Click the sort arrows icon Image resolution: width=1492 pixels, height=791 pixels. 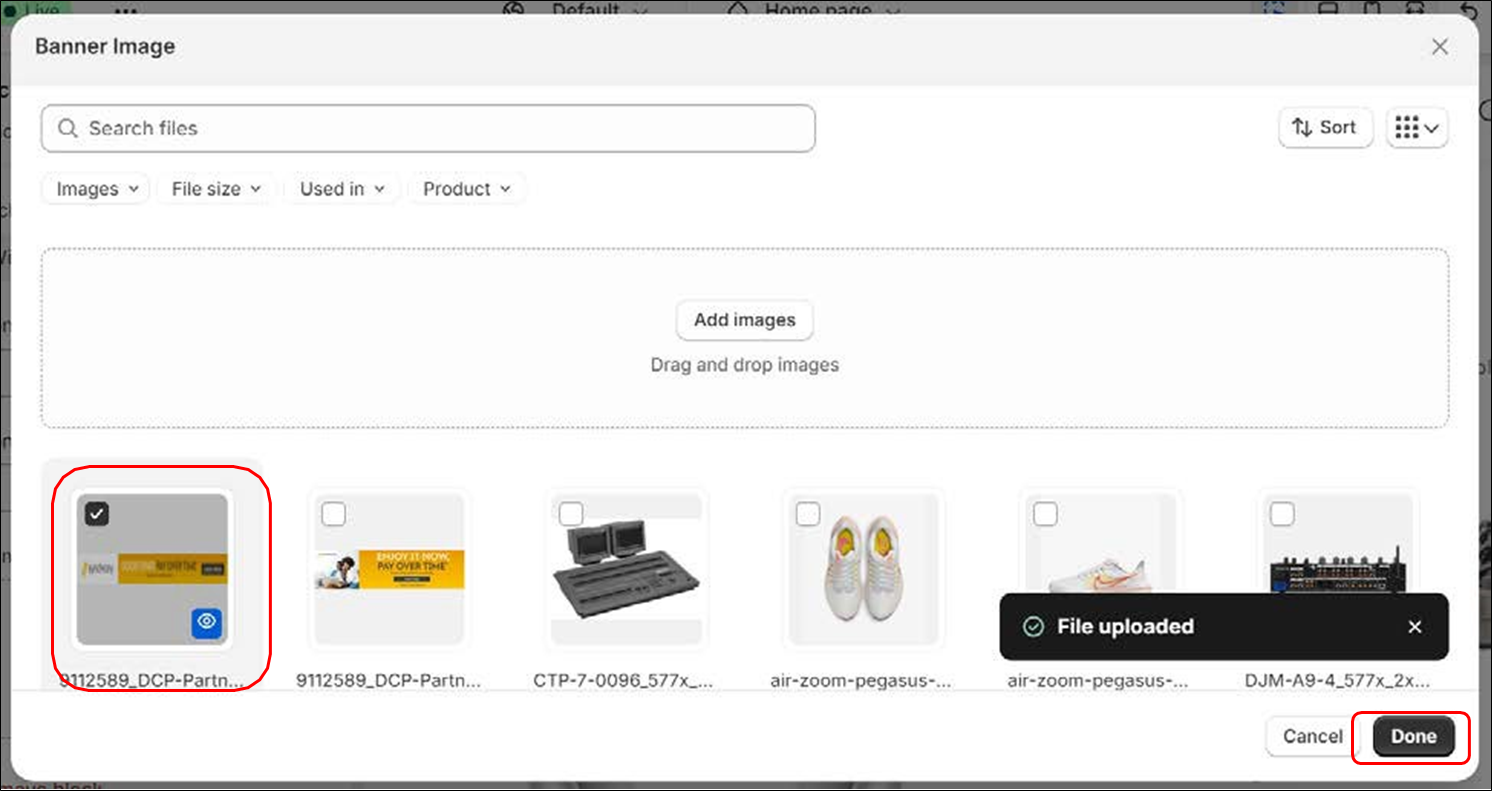pos(1302,127)
